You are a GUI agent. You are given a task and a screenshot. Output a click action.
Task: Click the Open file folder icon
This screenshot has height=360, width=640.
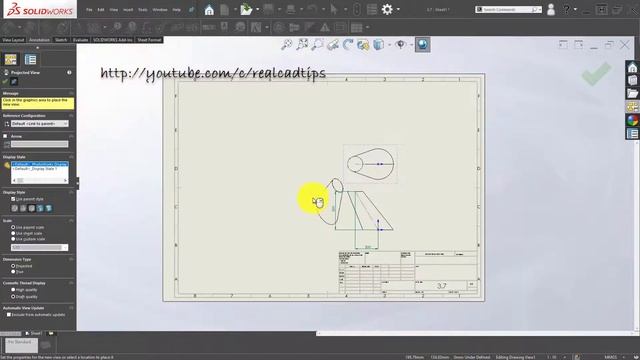pos(246,9)
